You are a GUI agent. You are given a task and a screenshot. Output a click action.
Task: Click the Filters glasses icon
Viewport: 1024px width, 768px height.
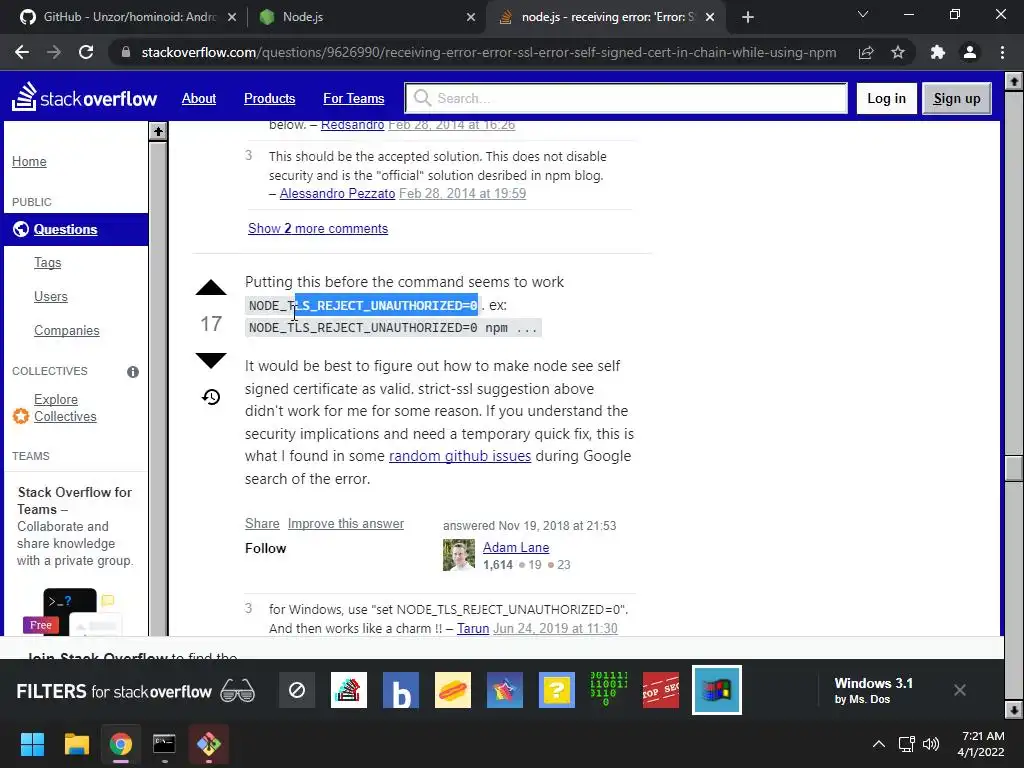[x=237, y=691]
